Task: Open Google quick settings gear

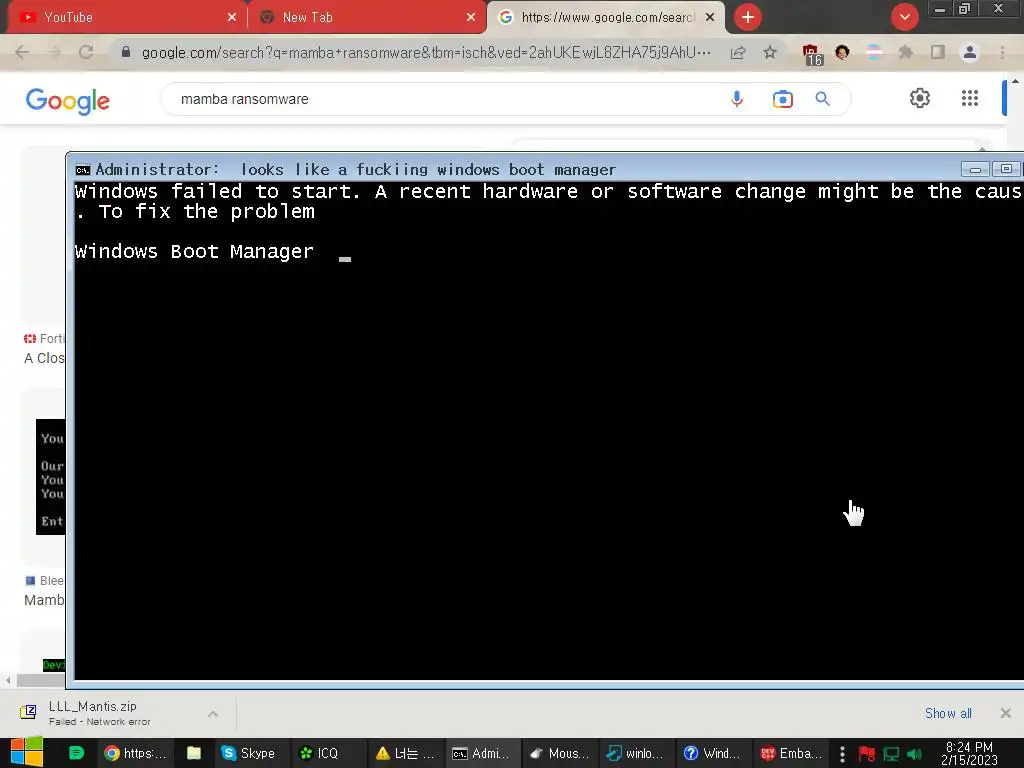Action: (x=920, y=98)
